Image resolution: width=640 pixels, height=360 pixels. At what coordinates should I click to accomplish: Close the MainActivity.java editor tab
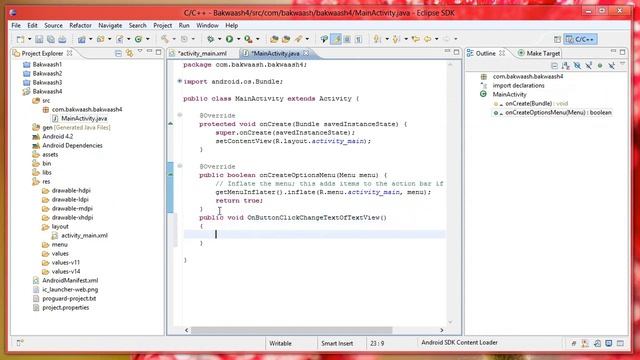(x=306, y=53)
